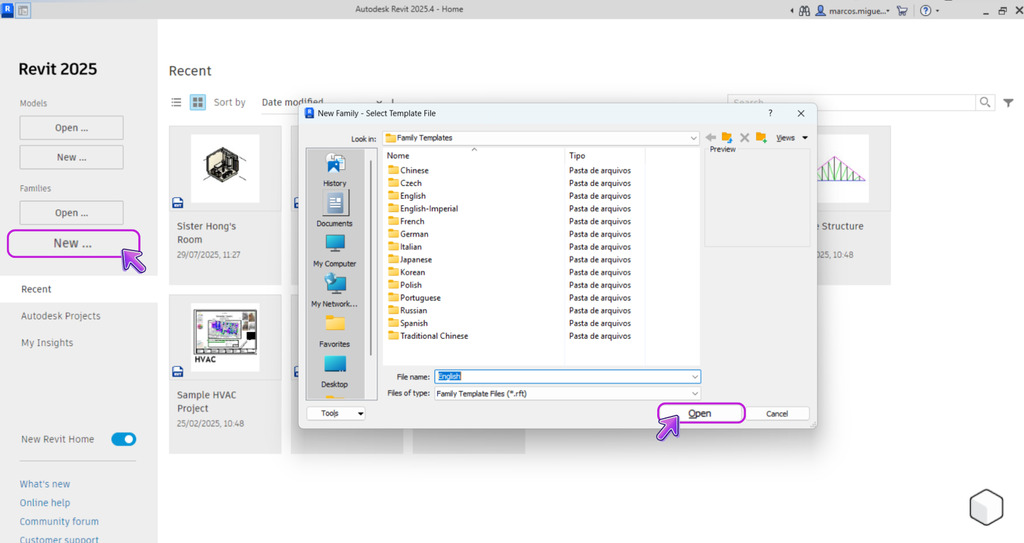Click the search magnifier icon in Recent
The height and width of the screenshot is (543, 1024).
985,102
